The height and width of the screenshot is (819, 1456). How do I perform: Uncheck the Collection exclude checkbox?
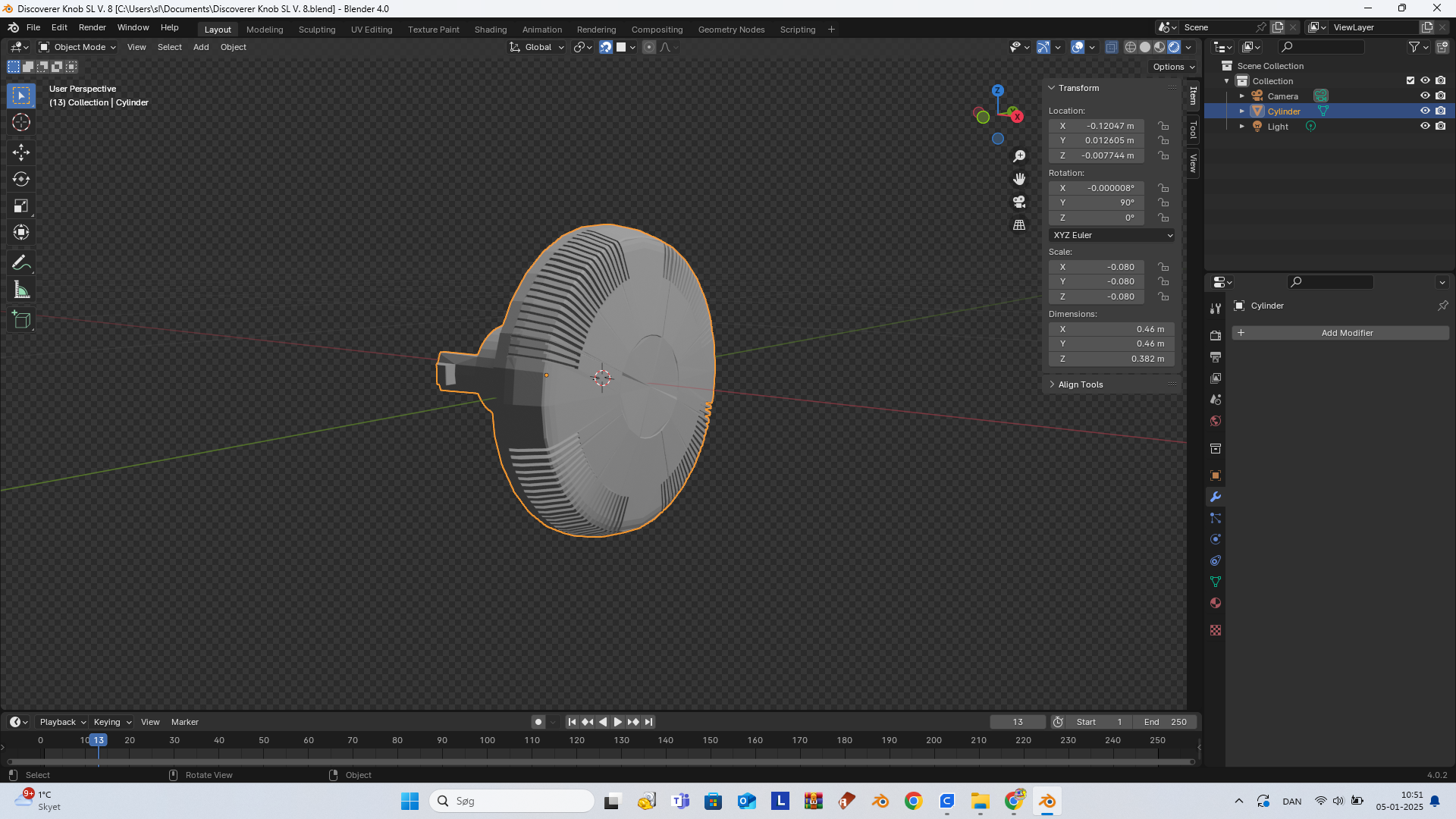(1410, 80)
